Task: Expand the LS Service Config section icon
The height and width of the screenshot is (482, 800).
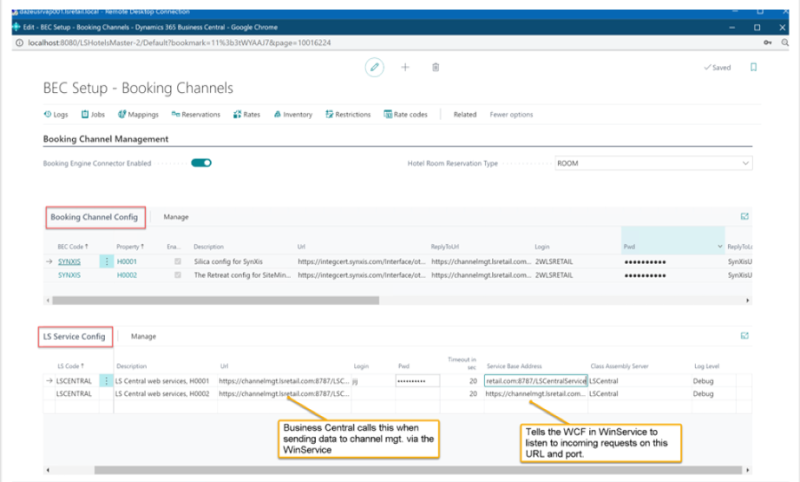Action: [744, 336]
